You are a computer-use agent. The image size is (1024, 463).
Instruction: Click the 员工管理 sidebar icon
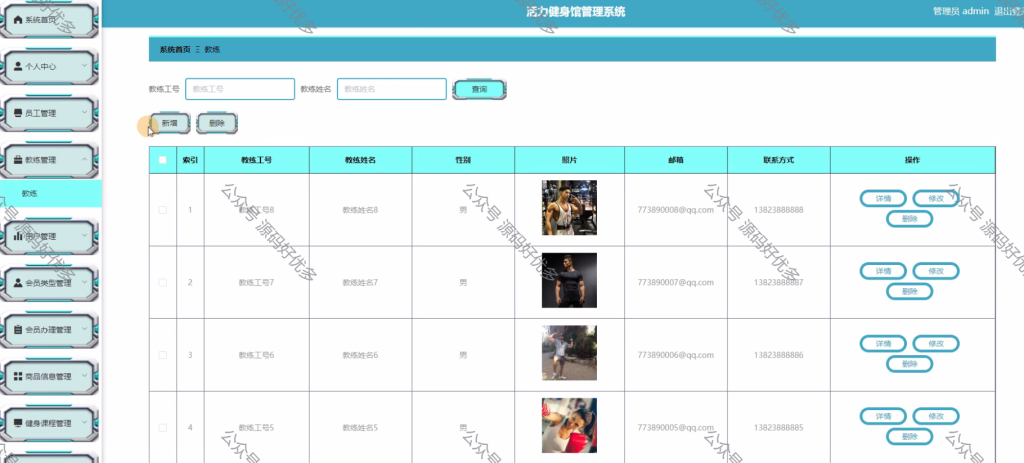(x=18, y=113)
